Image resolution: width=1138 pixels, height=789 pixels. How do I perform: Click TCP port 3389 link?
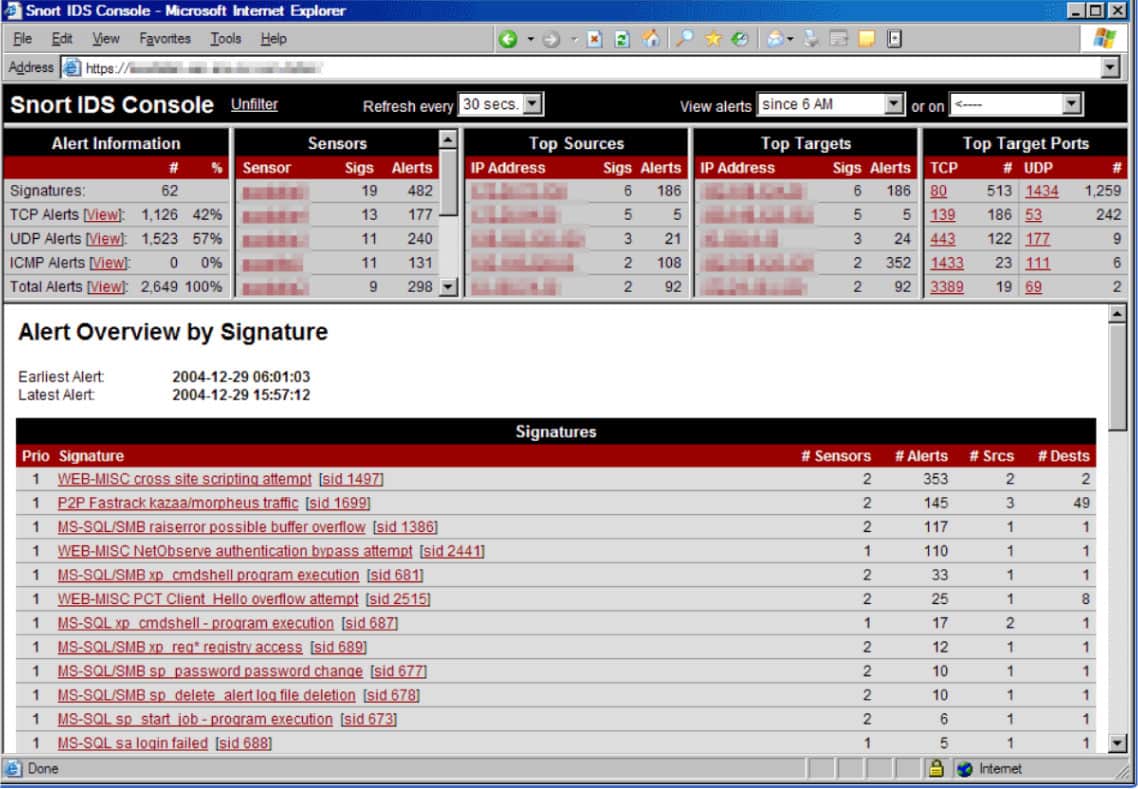click(947, 287)
